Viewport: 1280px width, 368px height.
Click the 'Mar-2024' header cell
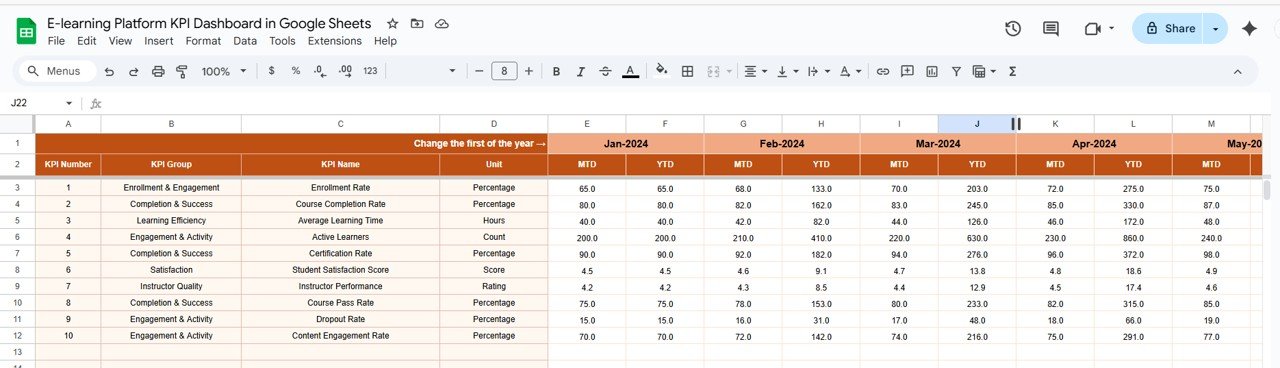pos(938,144)
